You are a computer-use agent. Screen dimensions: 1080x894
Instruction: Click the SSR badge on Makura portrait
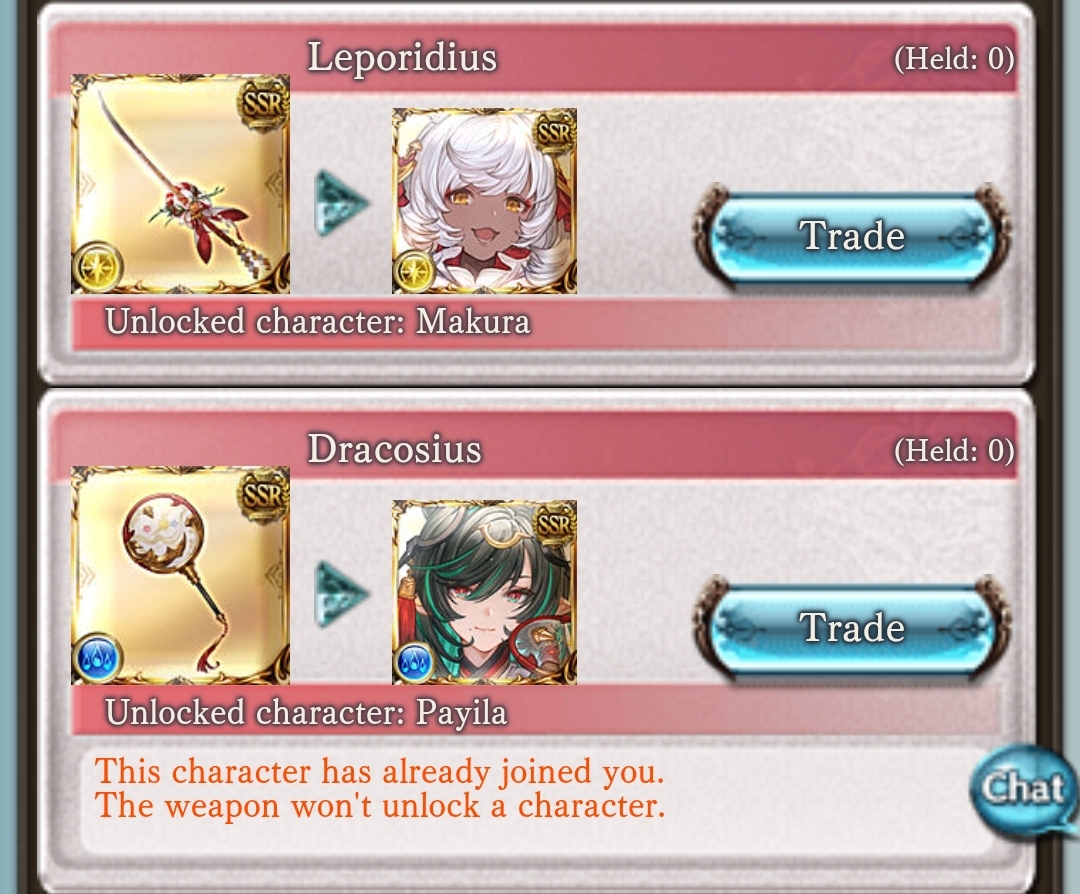coord(555,132)
